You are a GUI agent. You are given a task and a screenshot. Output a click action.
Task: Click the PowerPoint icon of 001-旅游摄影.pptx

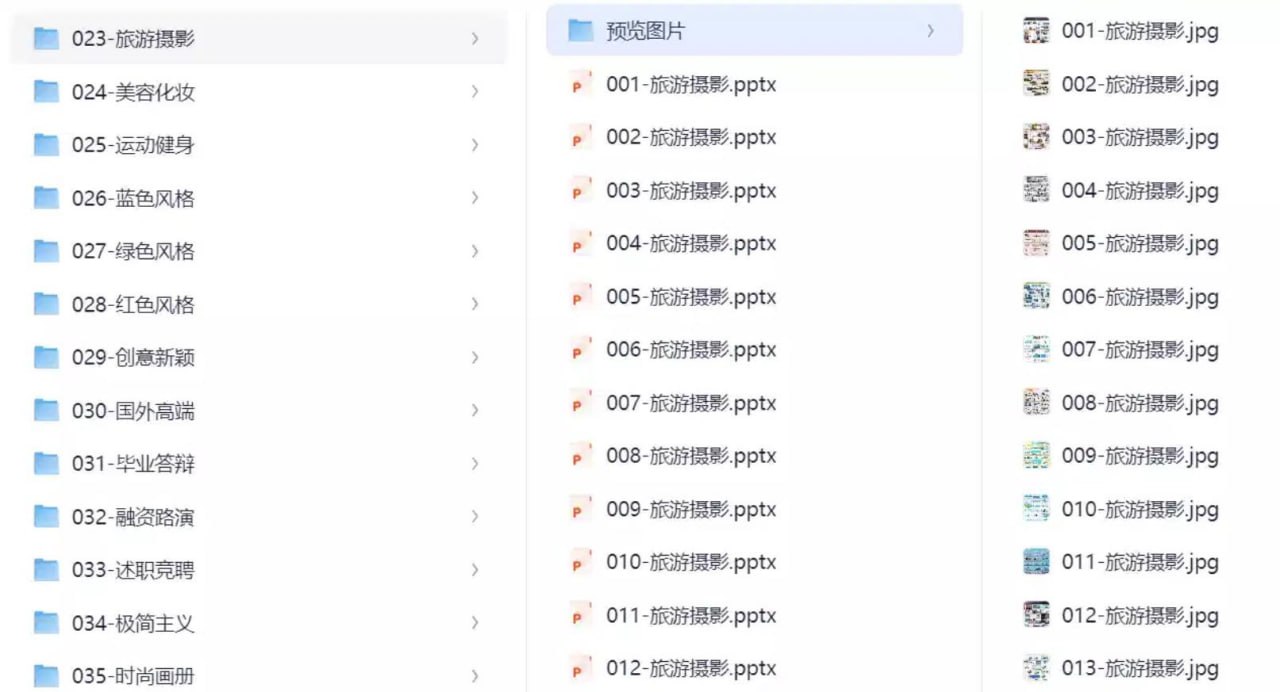click(x=580, y=85)
